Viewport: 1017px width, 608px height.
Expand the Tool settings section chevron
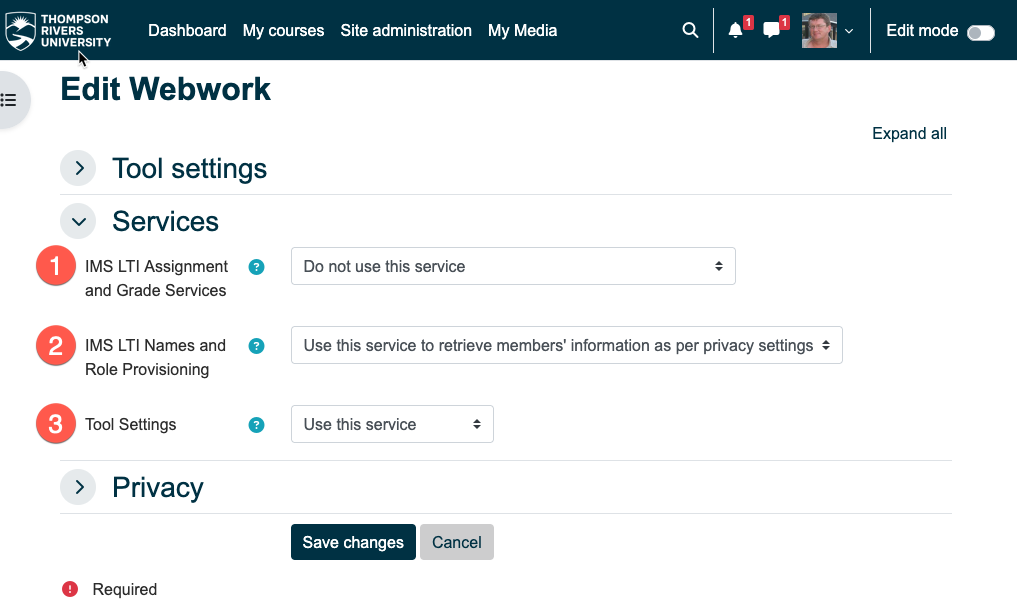[x=78, y=168]
